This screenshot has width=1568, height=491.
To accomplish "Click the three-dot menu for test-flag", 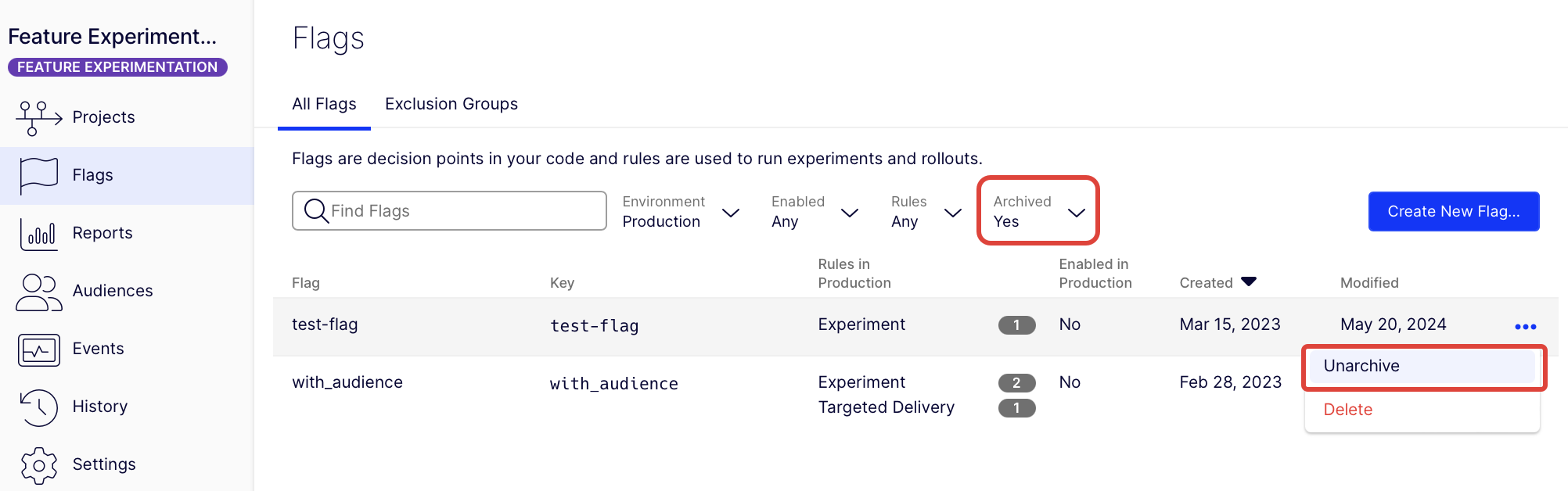I will tap(1525, 326).
